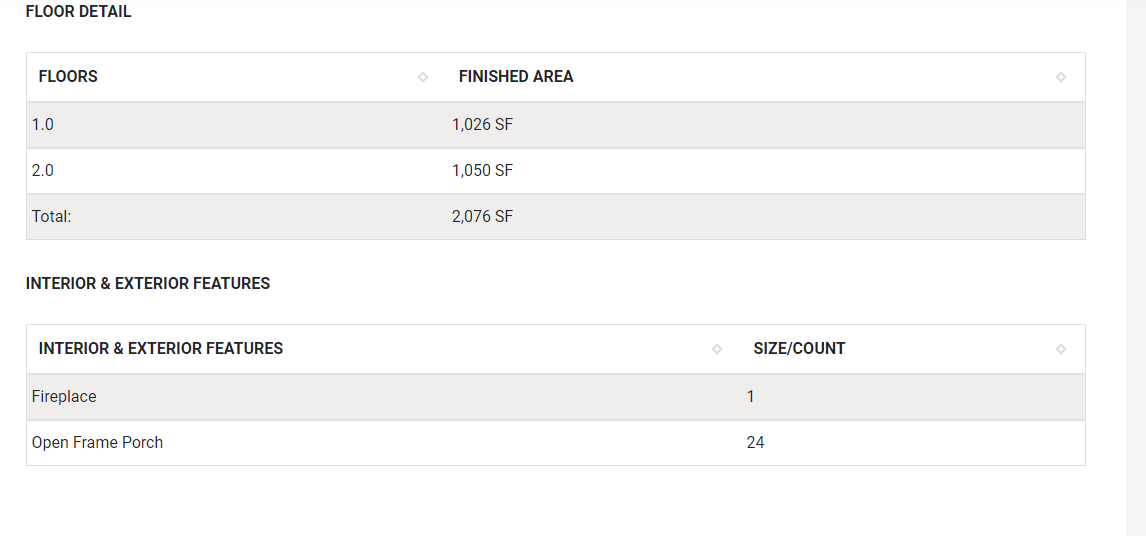
Task: Click the sort icon in the Floors column
Action: pos(423,77)
